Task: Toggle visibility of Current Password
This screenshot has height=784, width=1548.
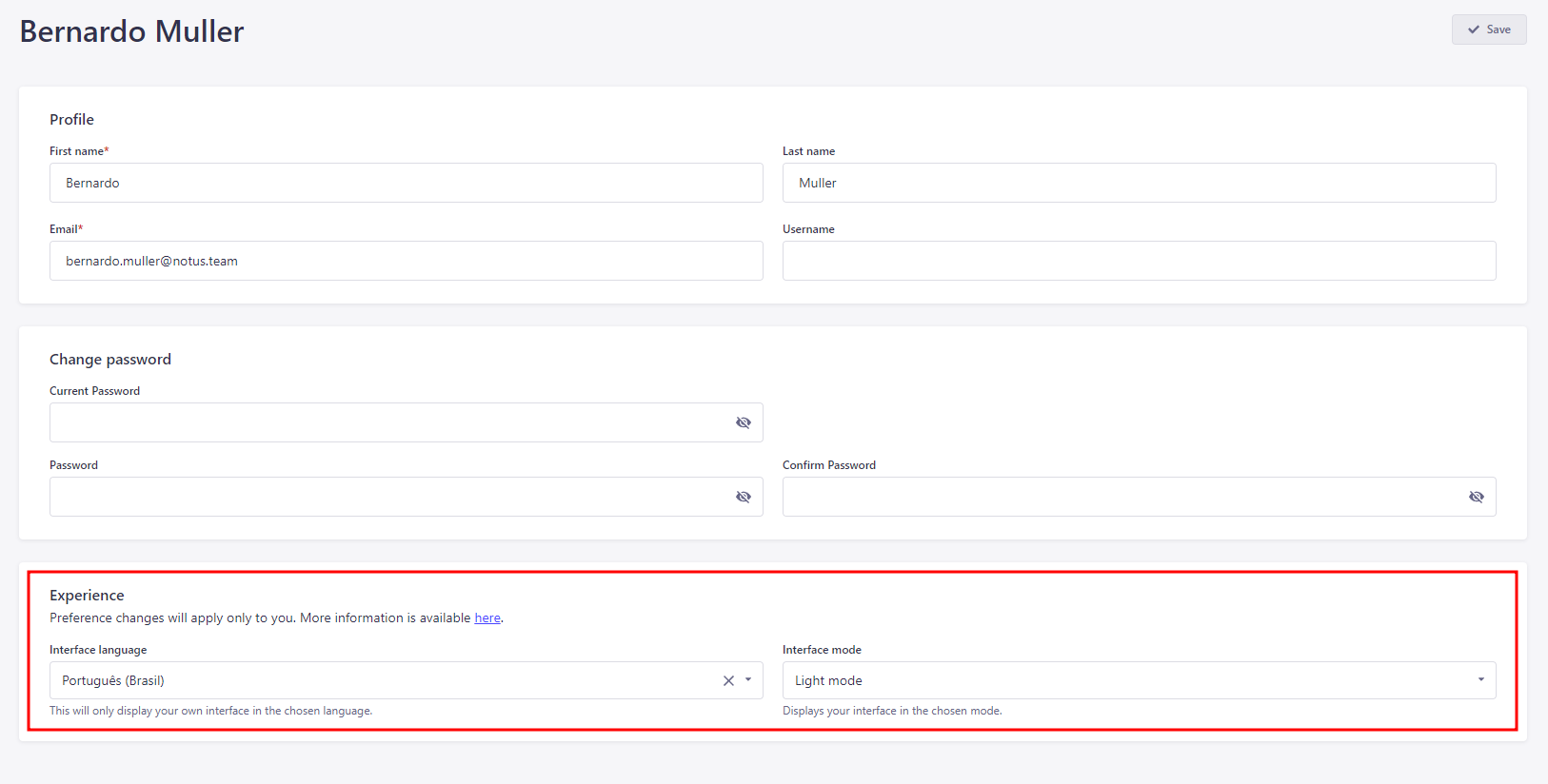Action: (744, 422)
